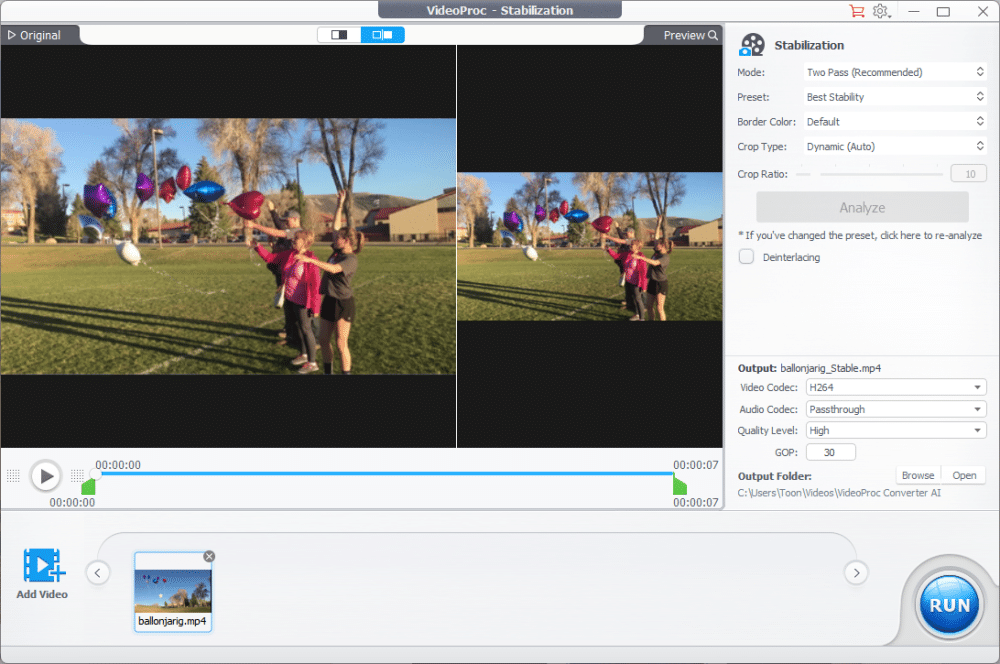Image resolution: width=1000 pixels, height=664 pixels.
Task: Click the grip dots right of play button
Action: (x=77, y=475)
